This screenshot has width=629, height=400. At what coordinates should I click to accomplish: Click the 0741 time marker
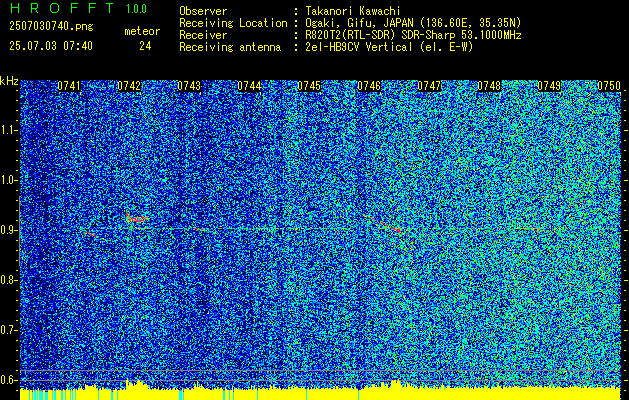tap(69, 86)
